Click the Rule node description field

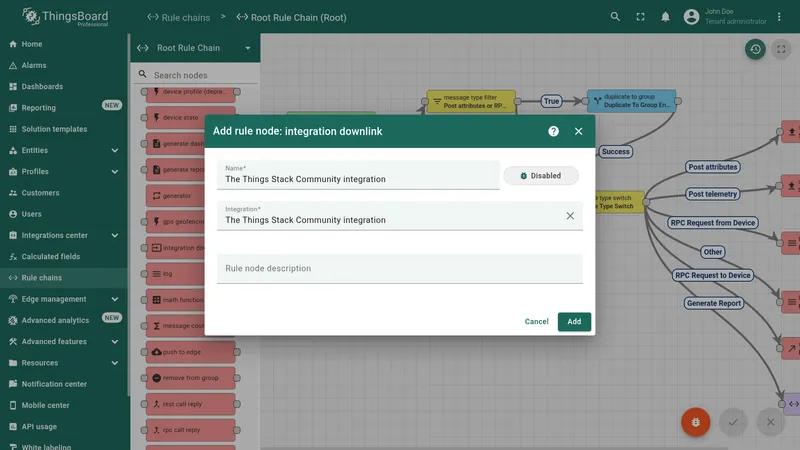coord(399,268)
